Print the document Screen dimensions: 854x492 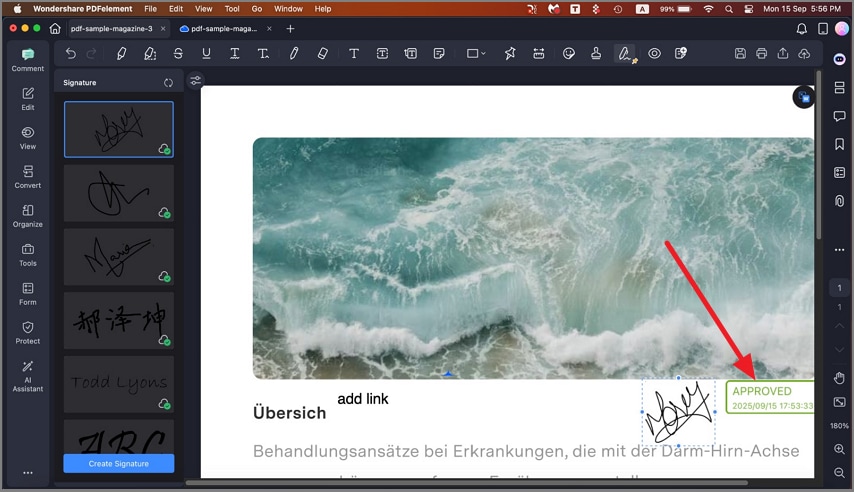pyautogui.click(x=761, y=53)
